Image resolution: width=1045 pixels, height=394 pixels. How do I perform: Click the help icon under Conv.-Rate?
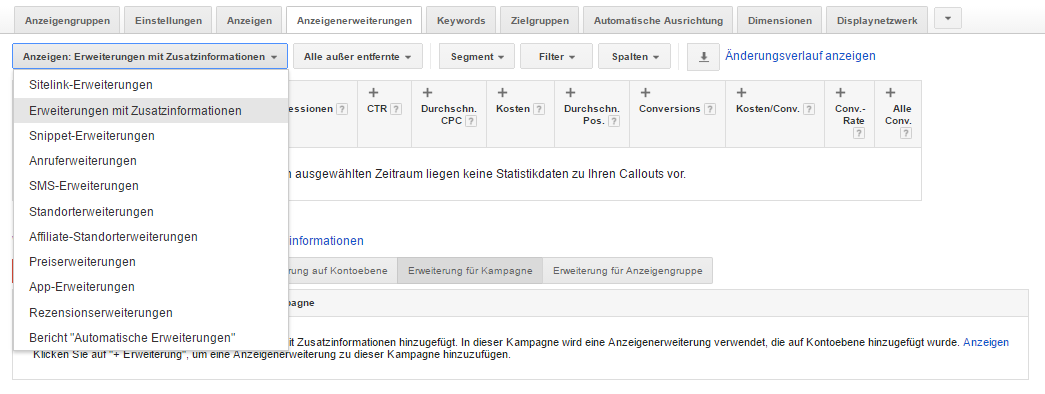[859, 133]
